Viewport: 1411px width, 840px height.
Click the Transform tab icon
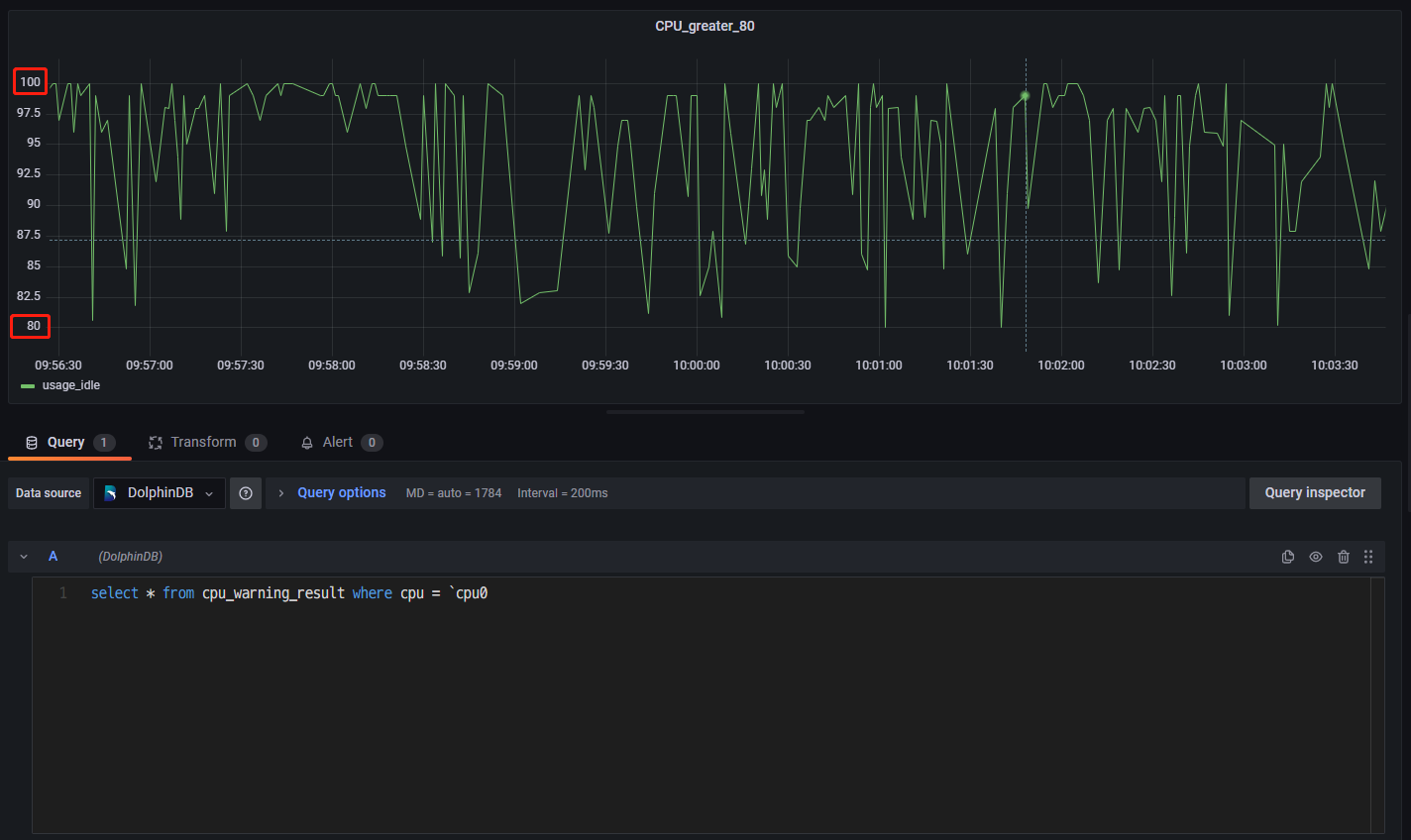click(x=156, y=443)
